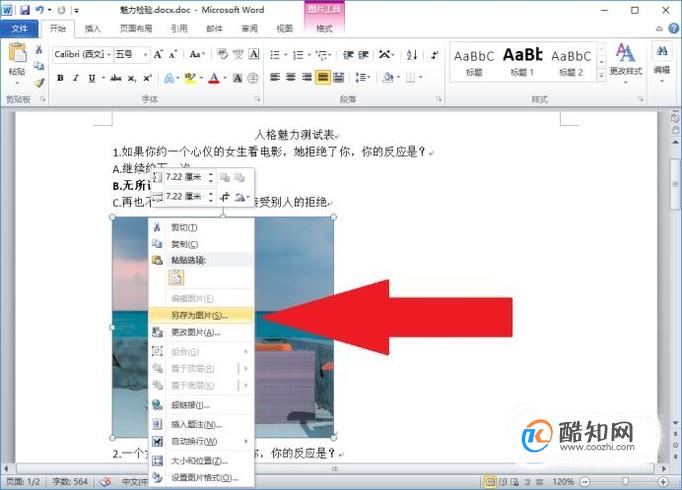Click the Distributed alignment icon
The image size is (682, 490).
[x=338, y=78]
